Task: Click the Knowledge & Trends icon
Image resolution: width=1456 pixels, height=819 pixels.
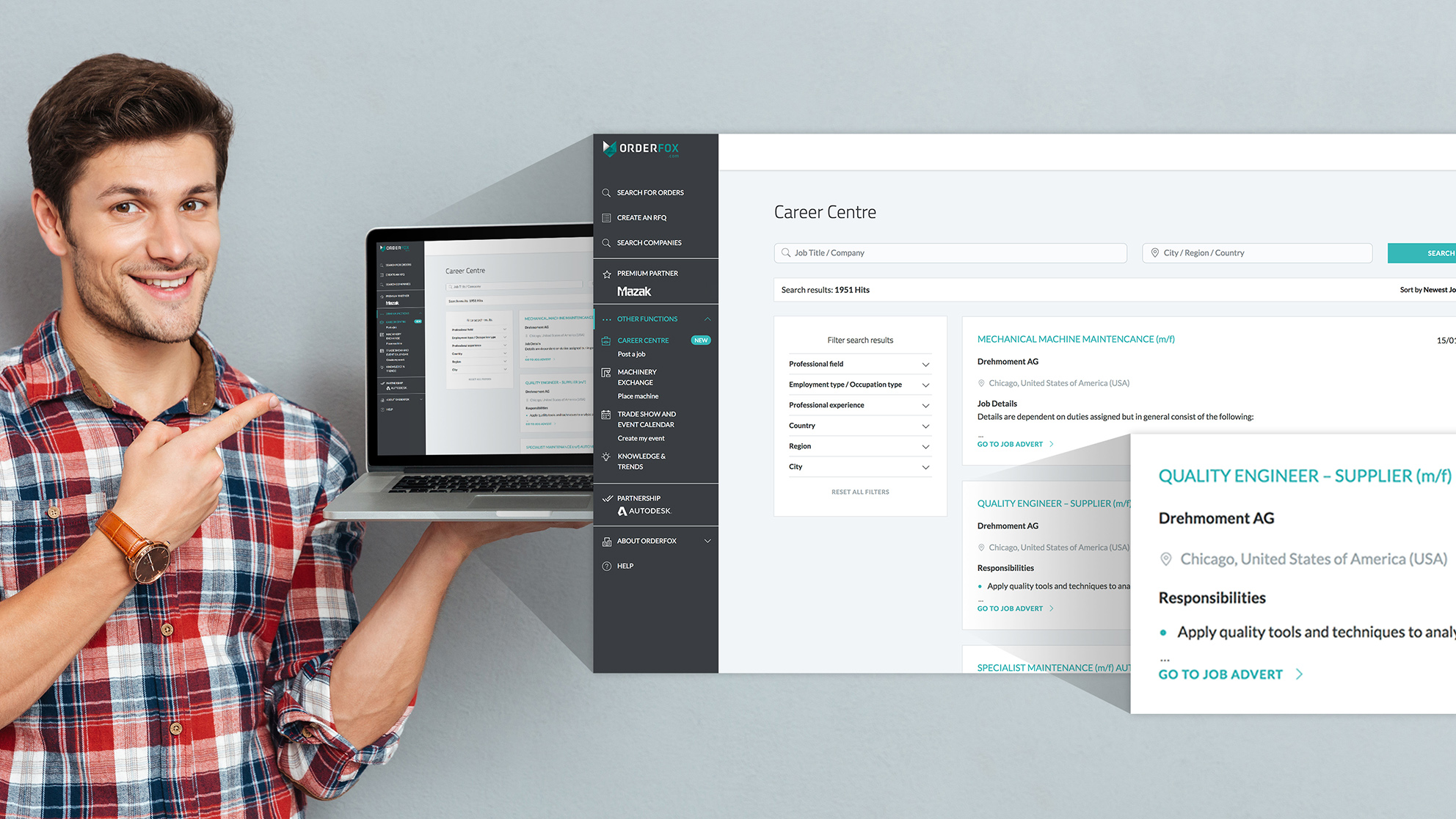Action: (x=606, y=457)
